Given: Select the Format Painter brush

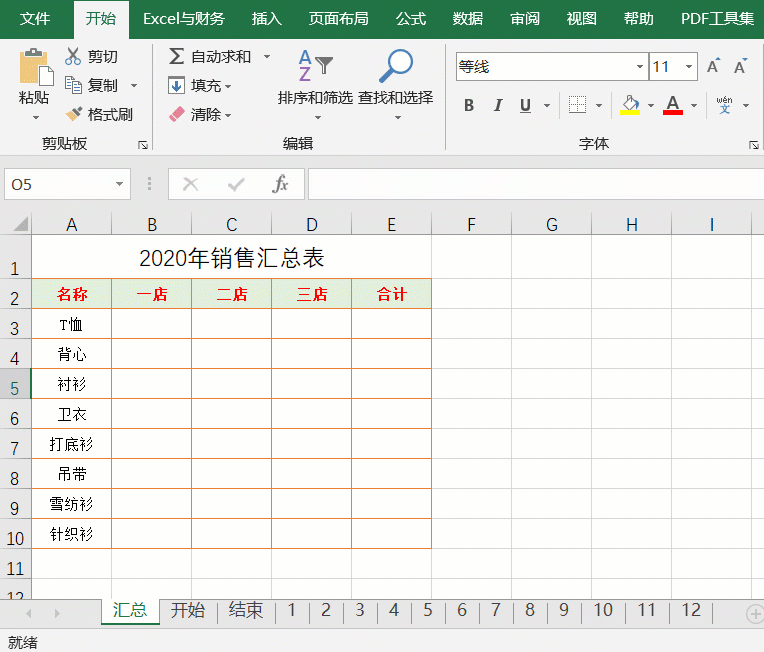Looking at the screenshot, I should 74,115.
